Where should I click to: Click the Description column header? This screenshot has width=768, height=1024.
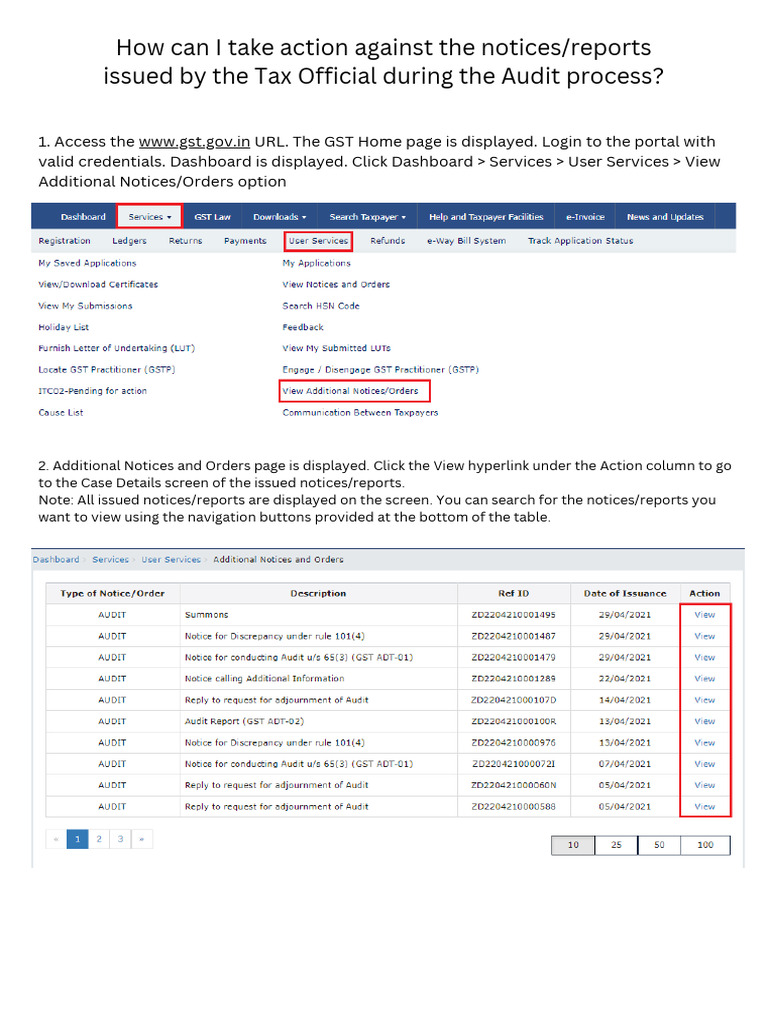[x=318, y=594]
